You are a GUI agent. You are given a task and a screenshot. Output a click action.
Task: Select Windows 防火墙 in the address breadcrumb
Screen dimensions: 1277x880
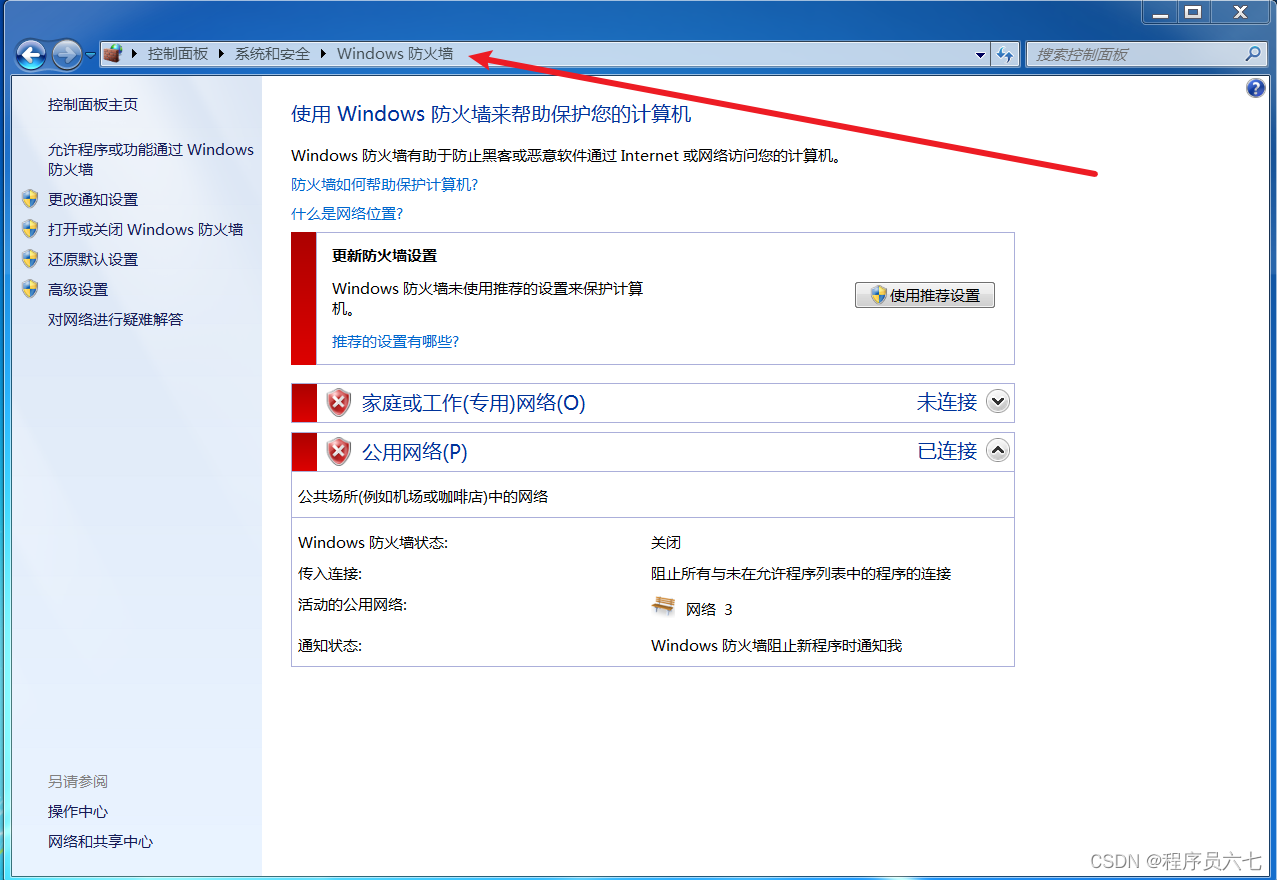pyautogui.click(x=395, y=54)
